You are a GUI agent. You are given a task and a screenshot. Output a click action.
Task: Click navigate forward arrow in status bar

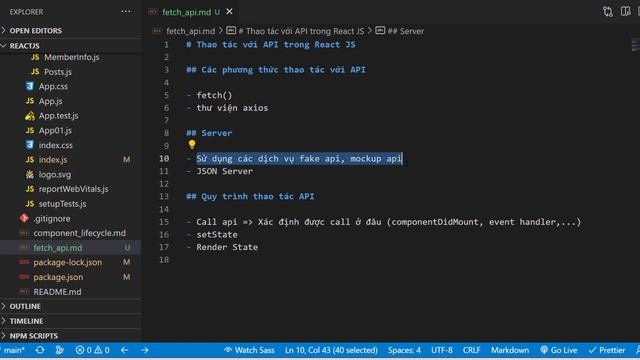tap(144, 350)
